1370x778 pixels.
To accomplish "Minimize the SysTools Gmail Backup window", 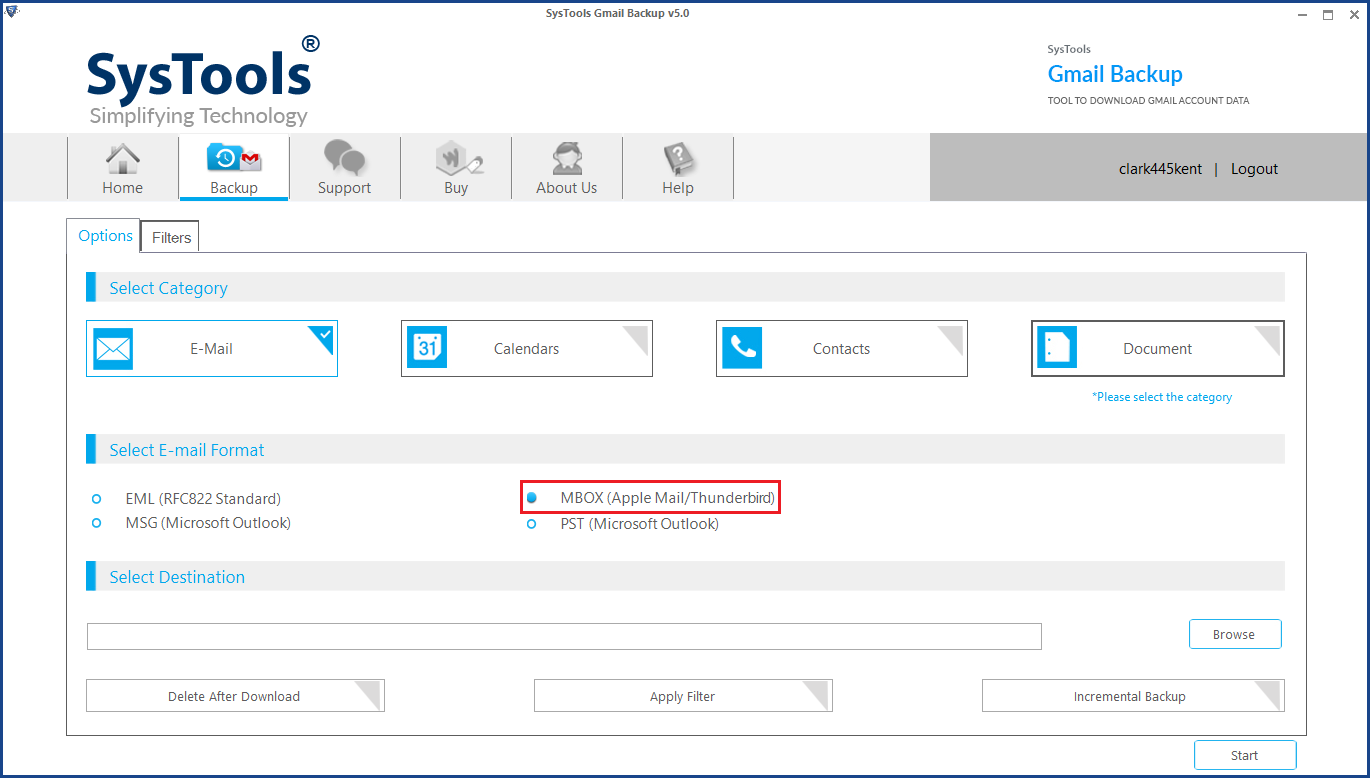I will click(x=1302, y=14).
